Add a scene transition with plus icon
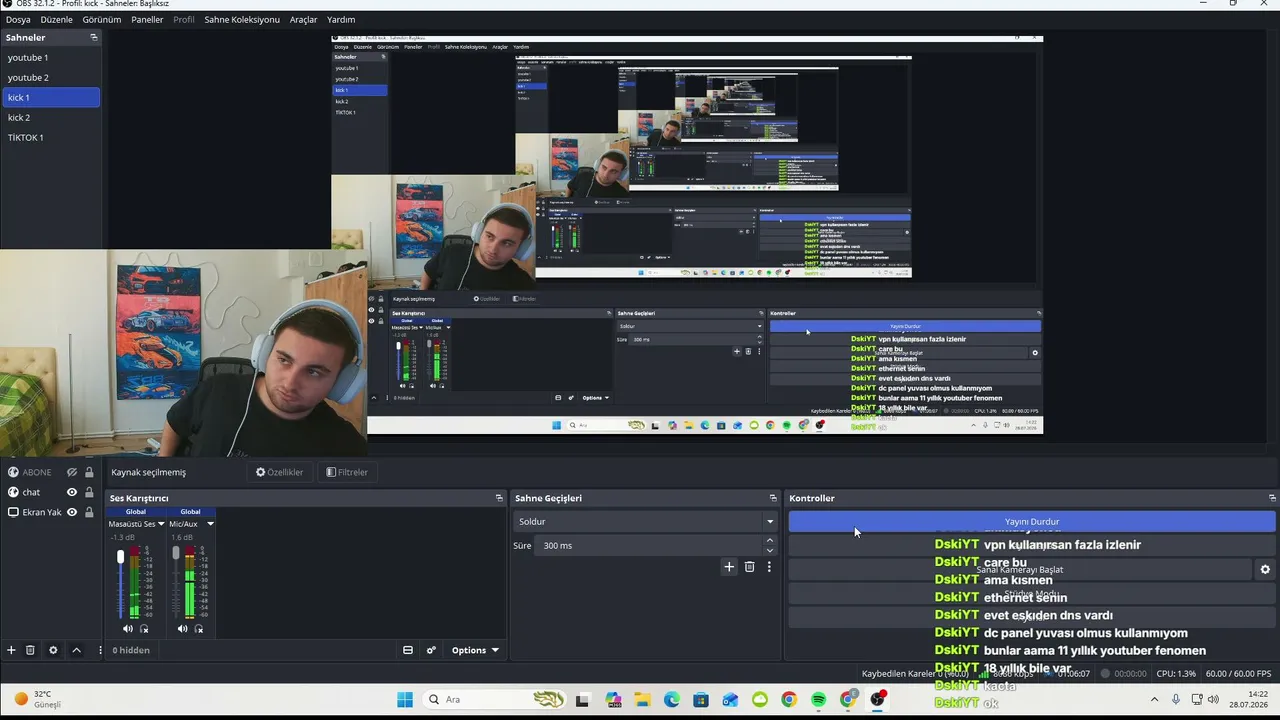The image size is (1280, 720). click(x=729, y=567)
